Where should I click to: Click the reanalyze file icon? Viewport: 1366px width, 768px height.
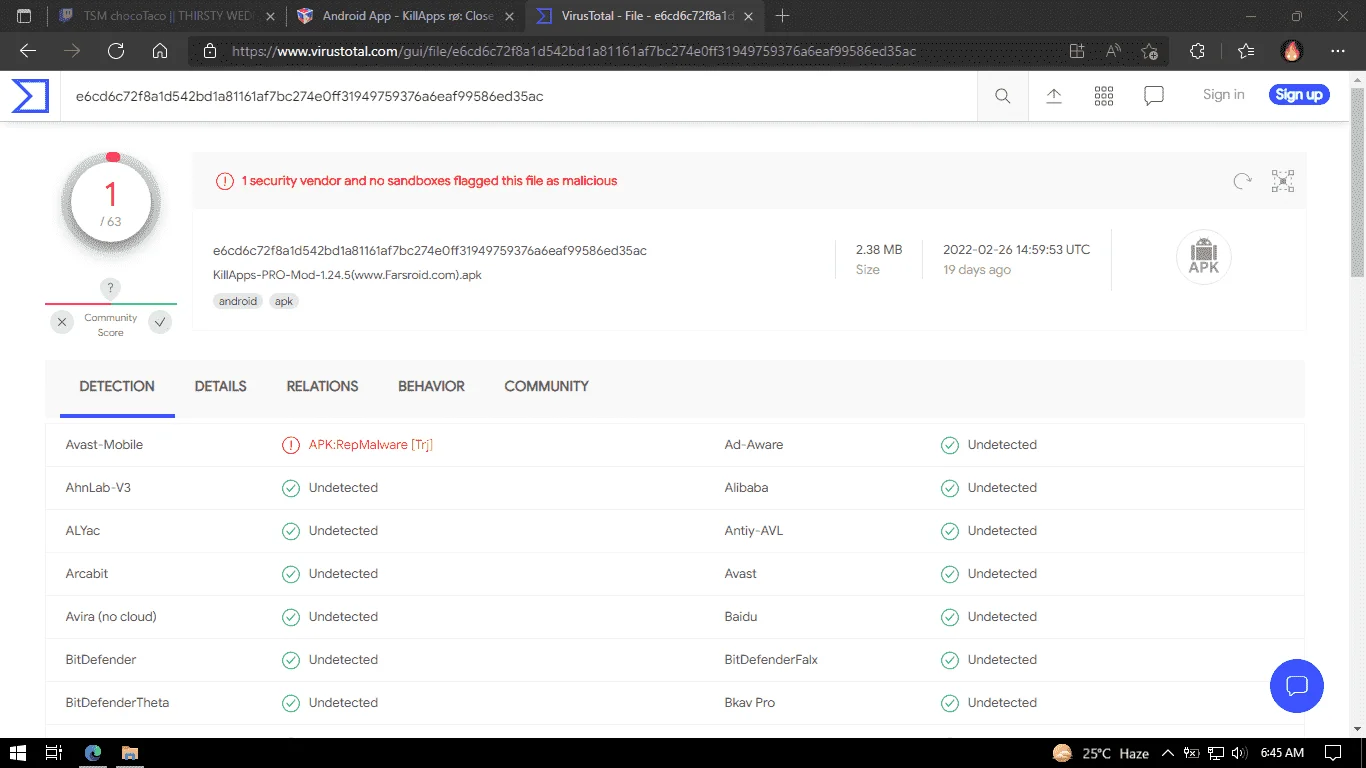pos(1242,181)
